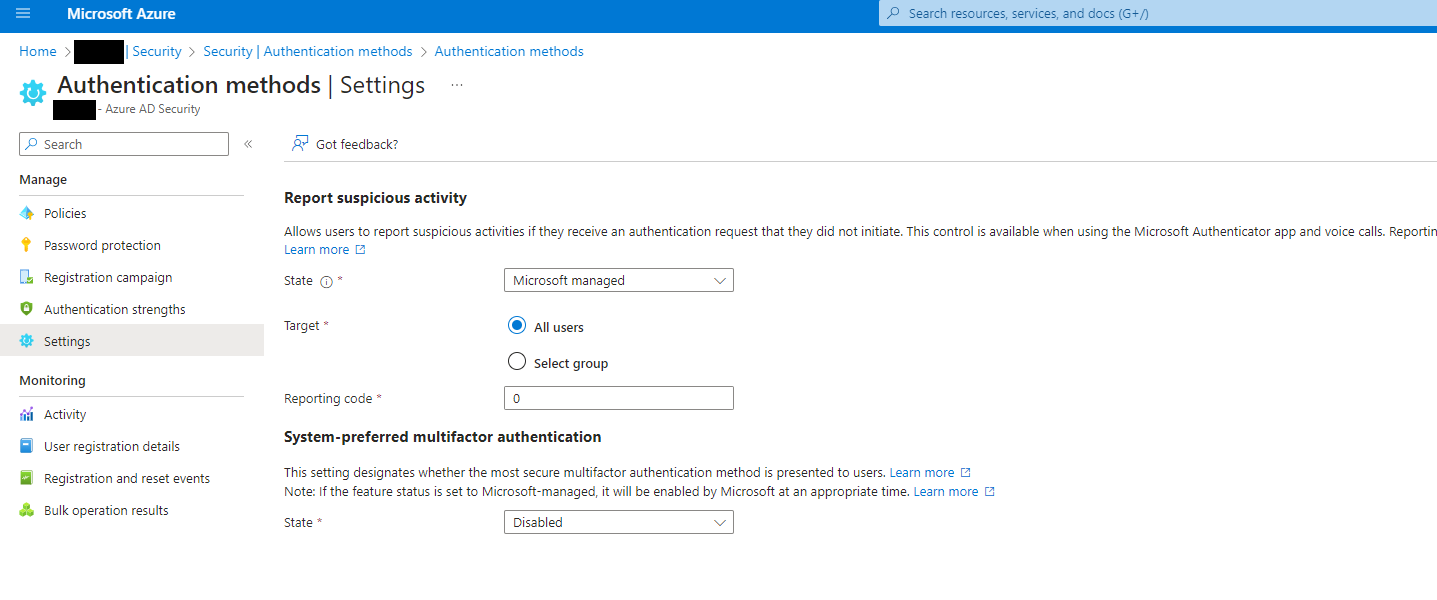Viewport: 1437px width, 600px height.
Task: Select All users target option
Action: click(517, 326)
